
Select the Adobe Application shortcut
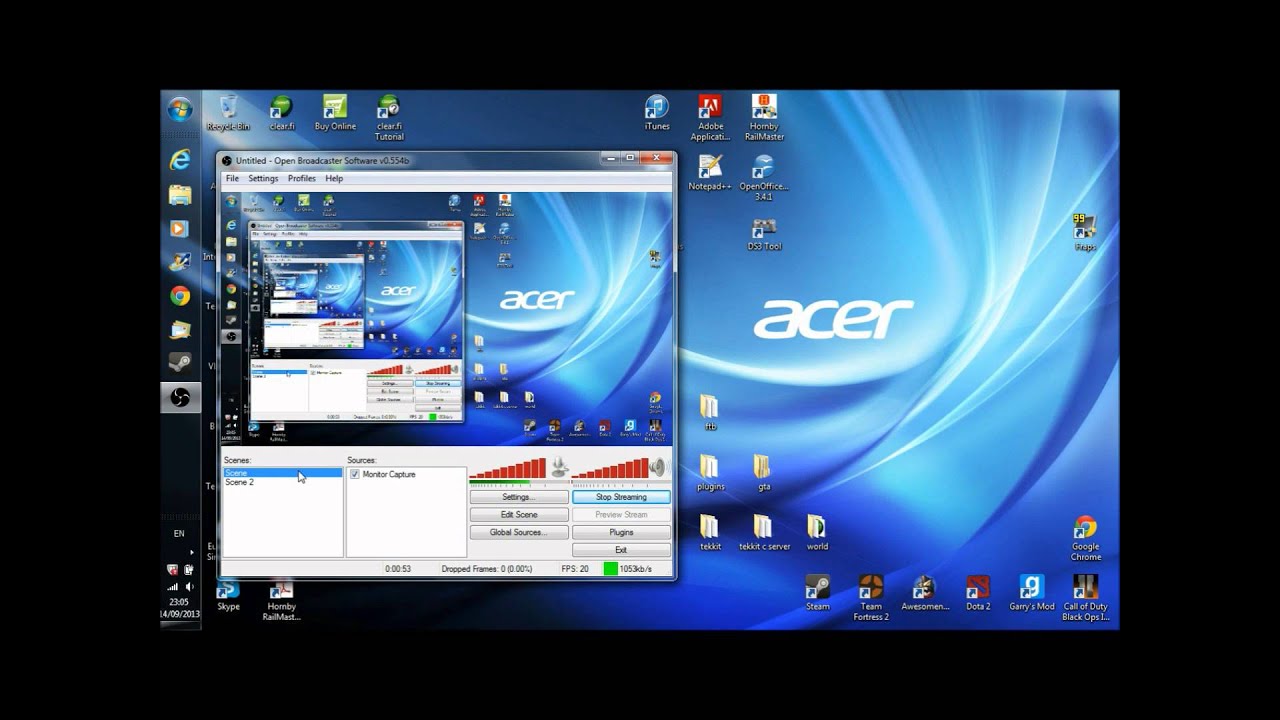point(710,118)
